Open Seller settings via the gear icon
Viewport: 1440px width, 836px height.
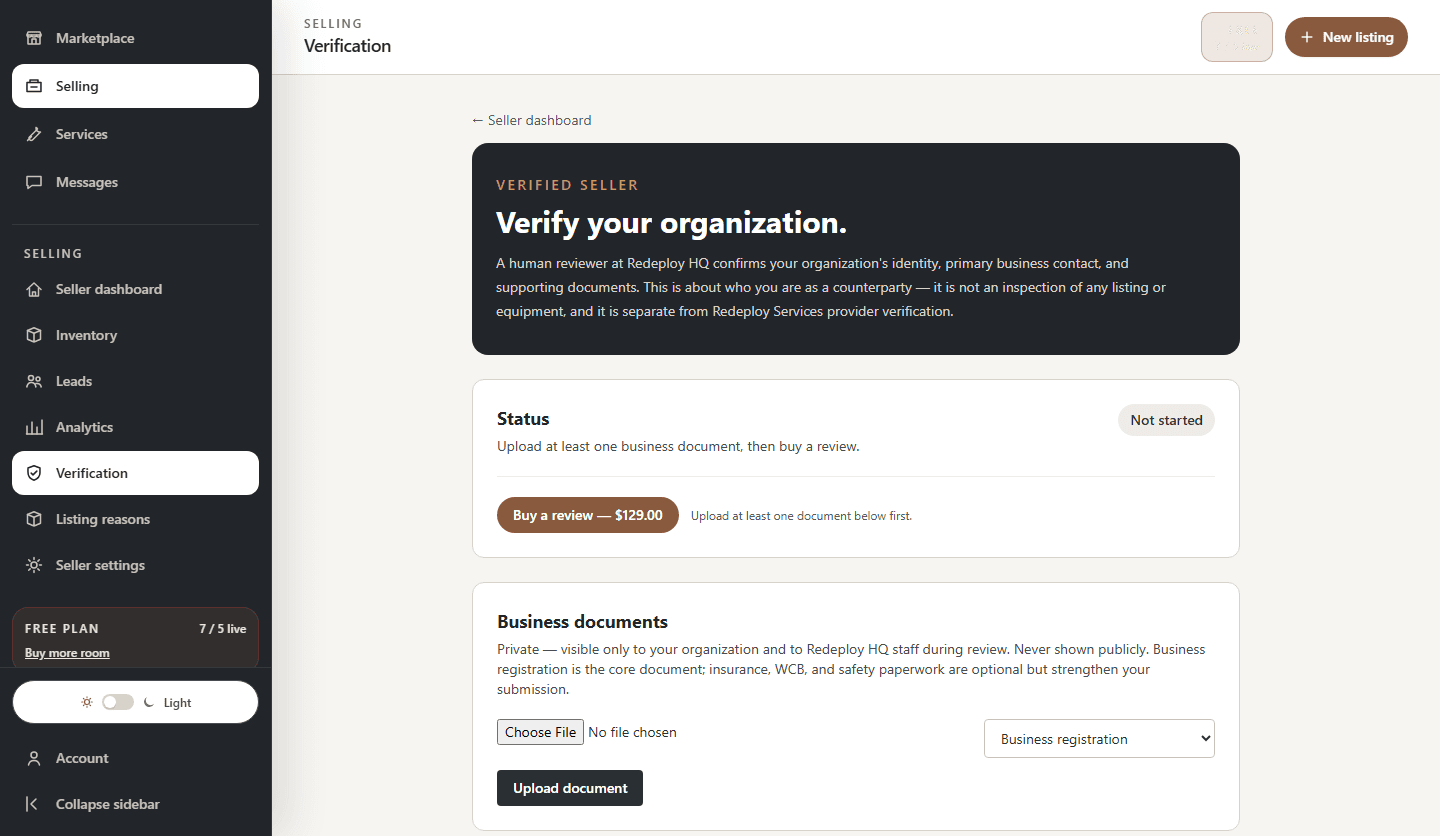click(34, 565)
